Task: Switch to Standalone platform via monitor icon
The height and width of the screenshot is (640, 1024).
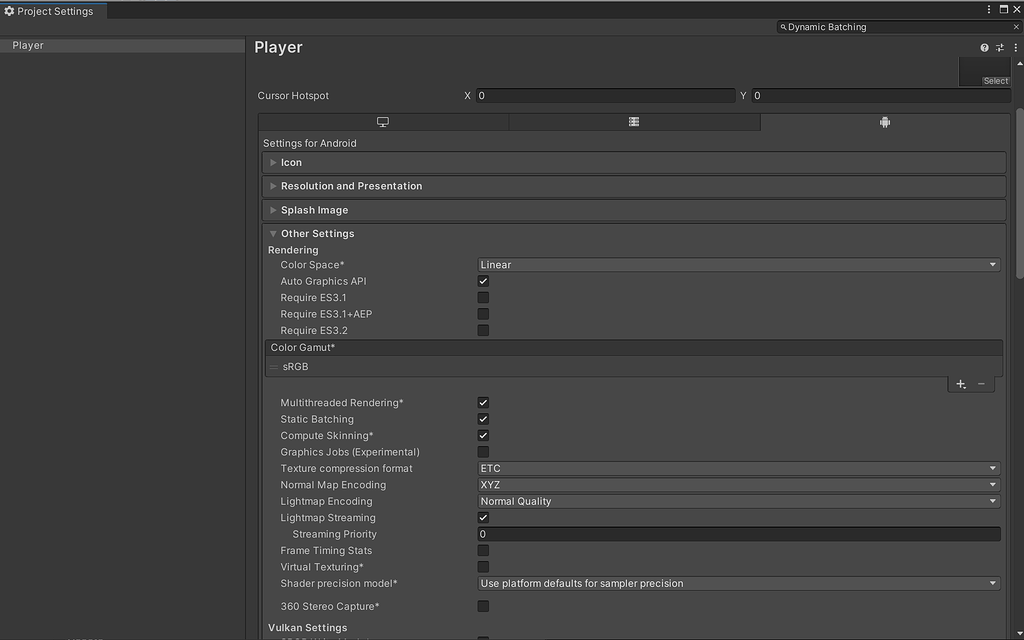Action: (x=383, y=120)
